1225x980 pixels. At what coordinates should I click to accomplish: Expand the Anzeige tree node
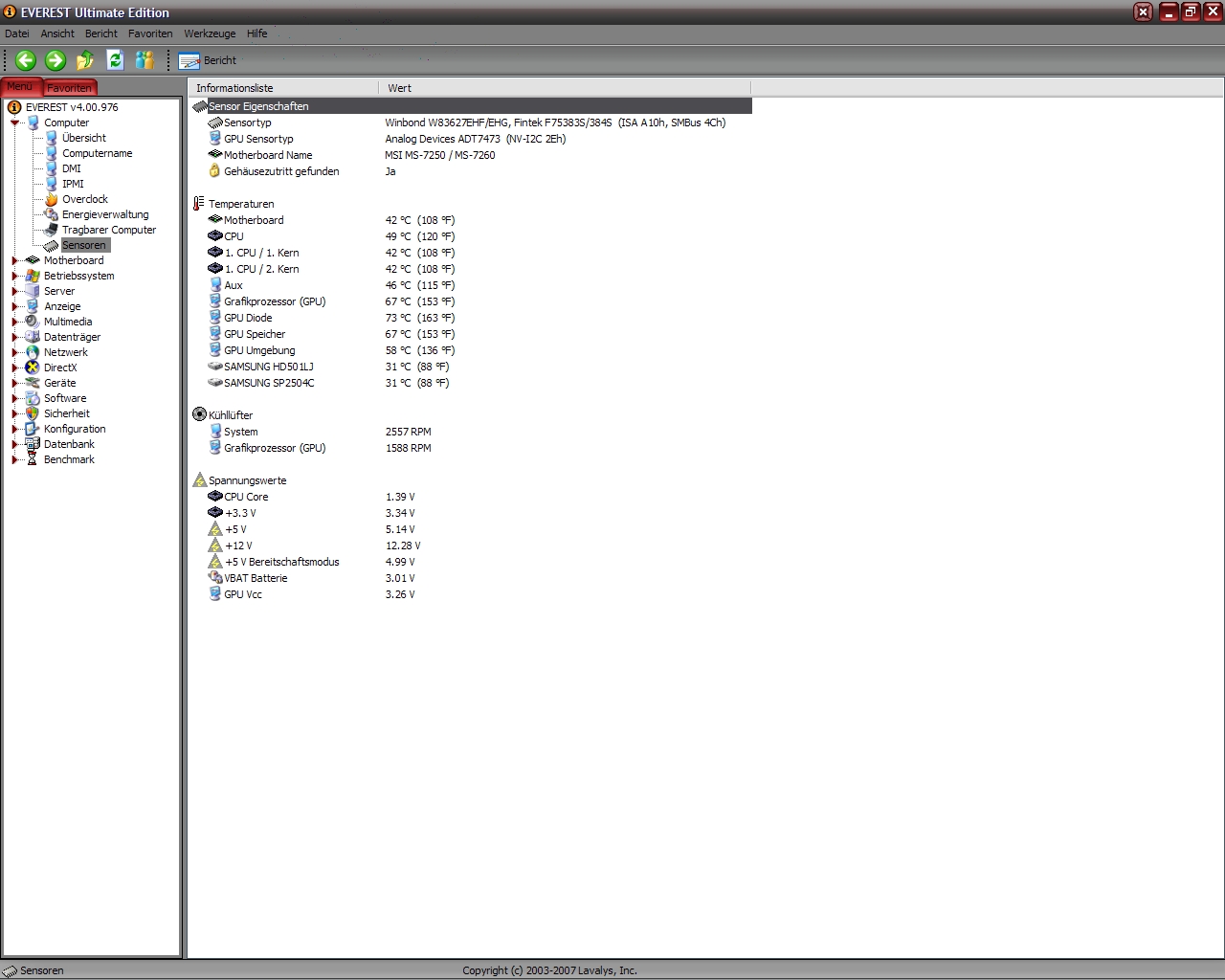(x=15, y=306)
